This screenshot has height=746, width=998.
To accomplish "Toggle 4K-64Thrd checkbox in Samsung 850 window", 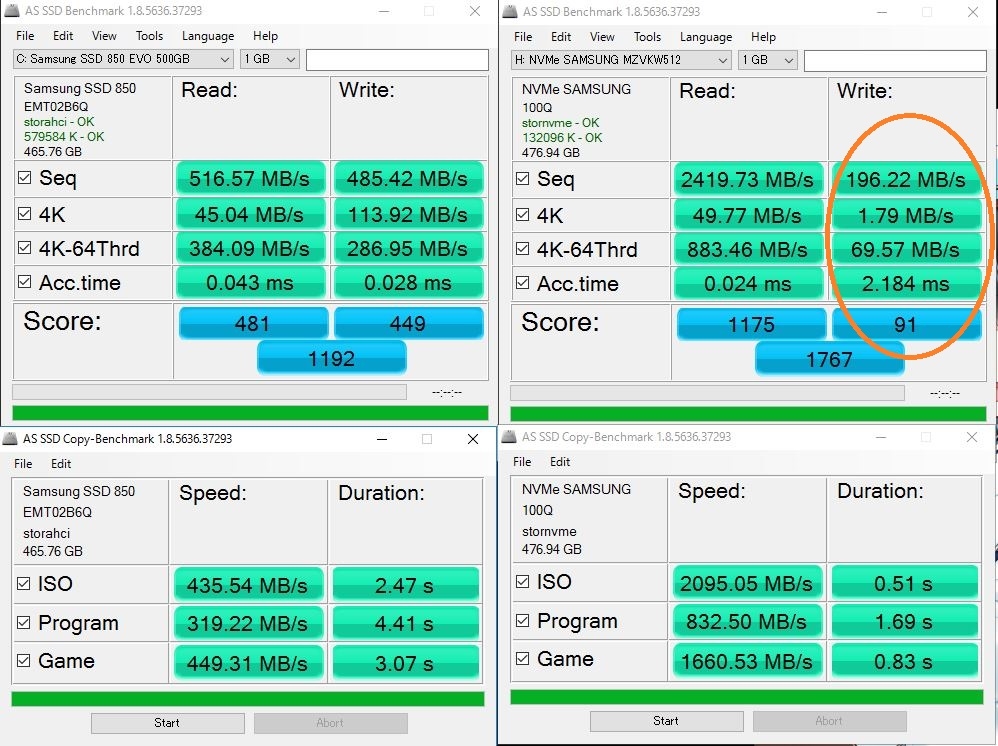I will (x=24, y=248).
